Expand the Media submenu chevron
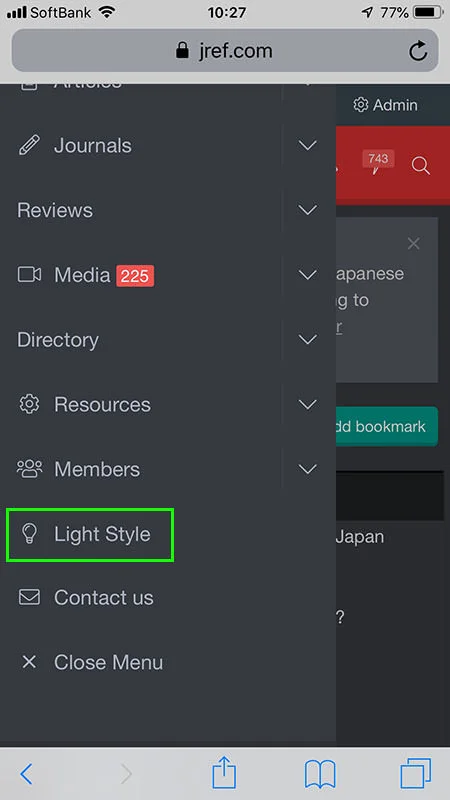450x800 pixels. point(308,275)
